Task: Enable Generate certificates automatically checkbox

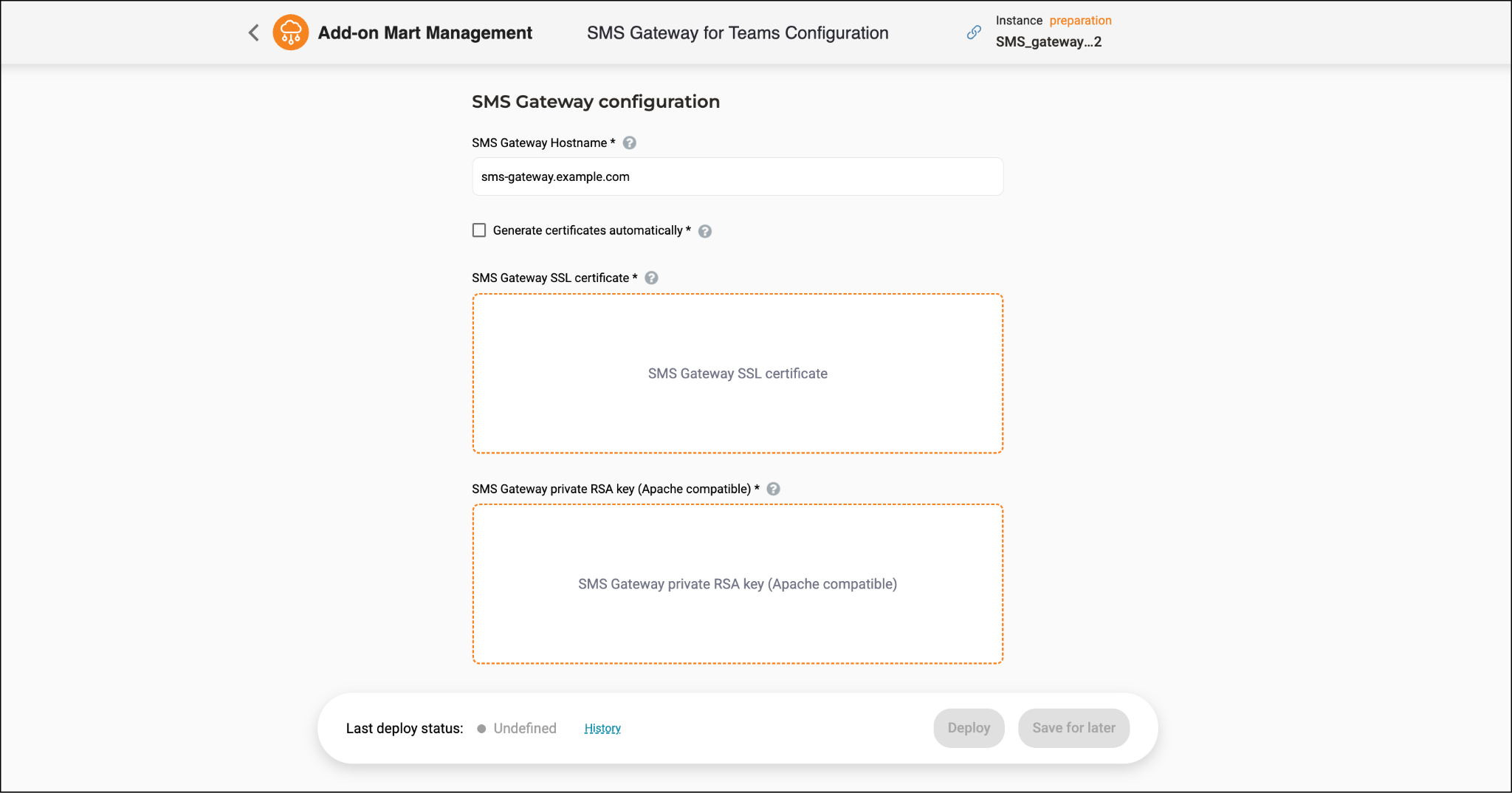Action: coord(479,230)
